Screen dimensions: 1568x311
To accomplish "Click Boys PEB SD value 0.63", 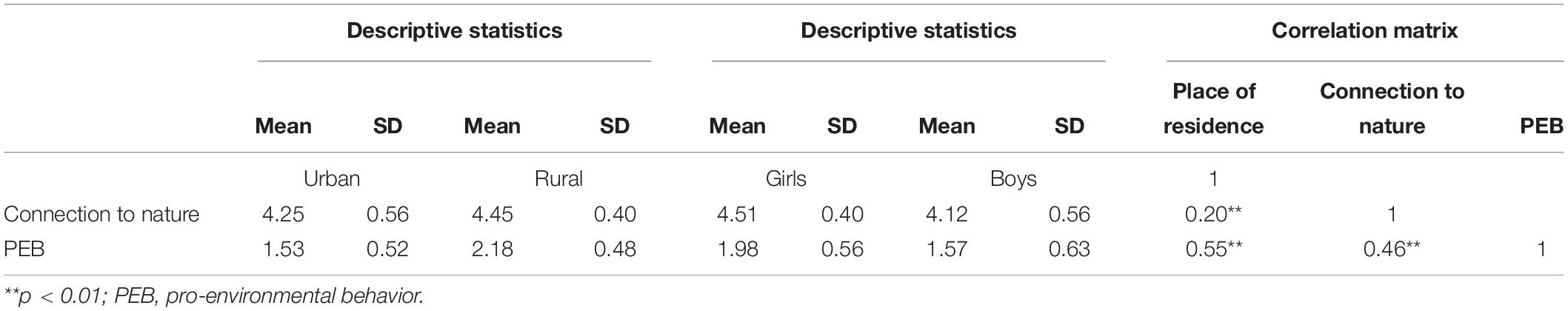I will [x=1069, y=249].
